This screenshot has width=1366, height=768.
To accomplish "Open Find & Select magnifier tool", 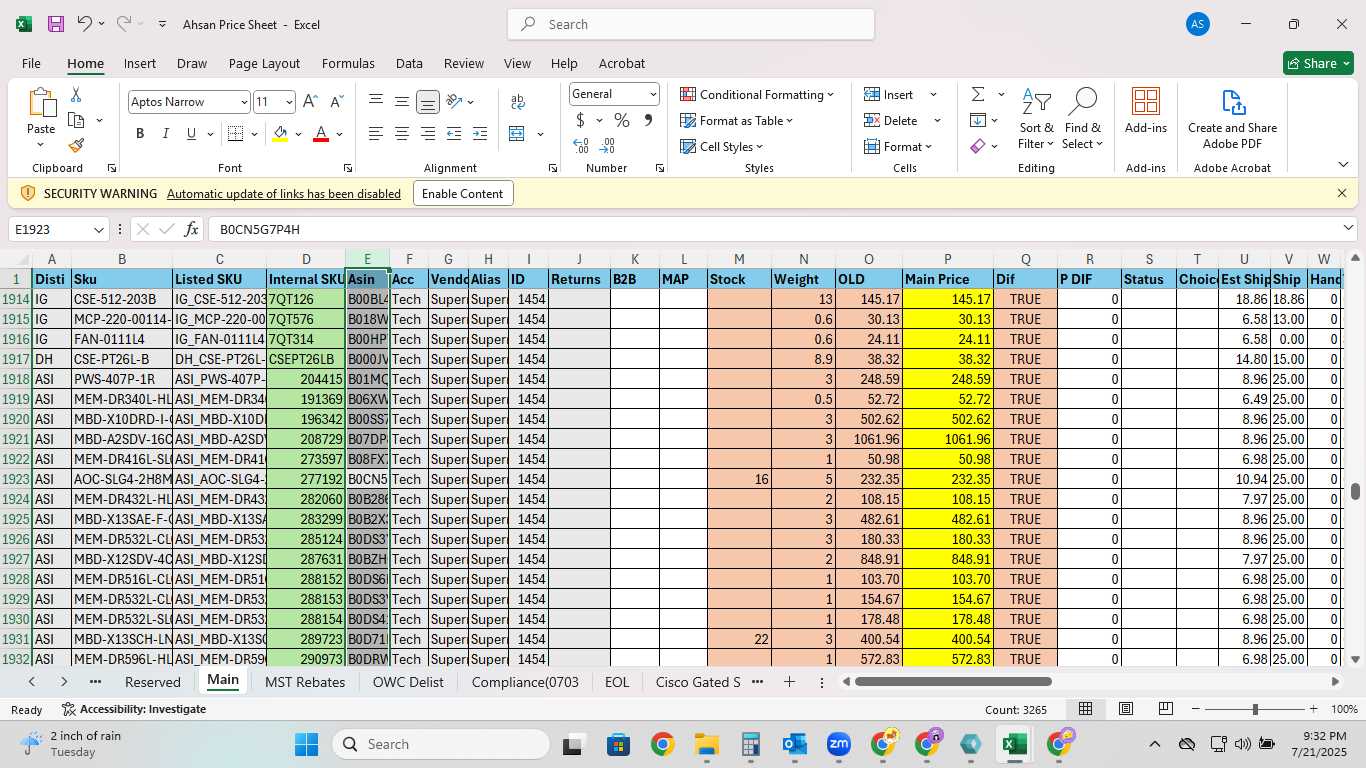I will click(x=1082, y=119).
